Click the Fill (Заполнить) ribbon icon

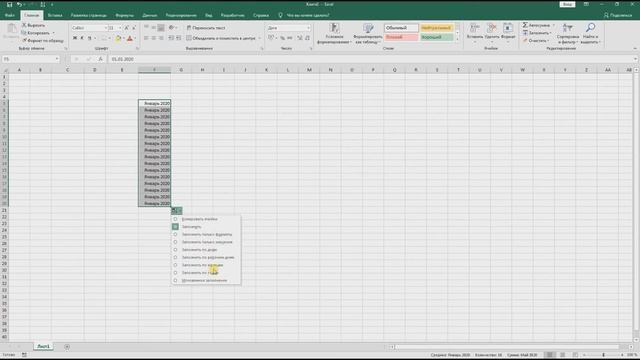525,33
